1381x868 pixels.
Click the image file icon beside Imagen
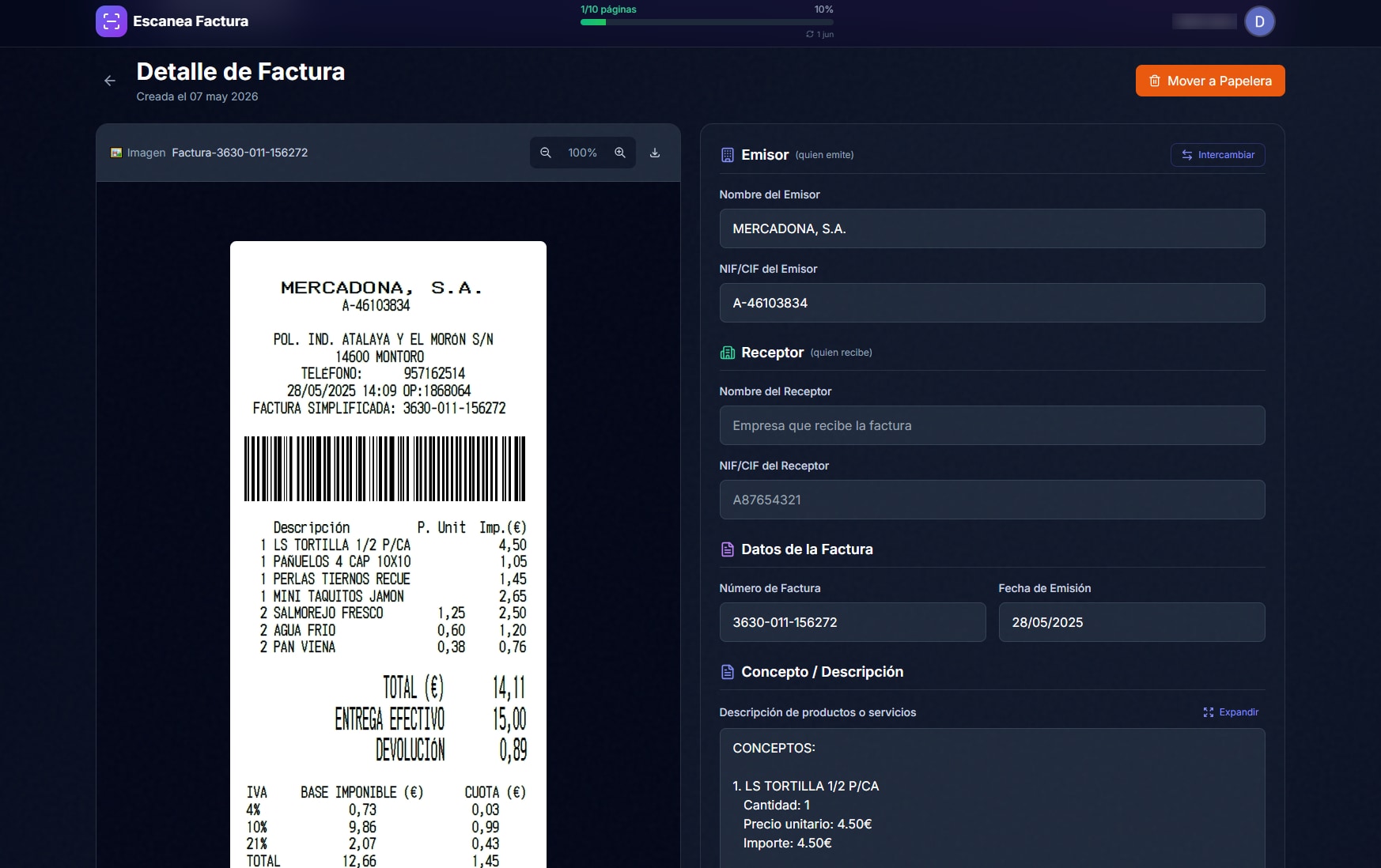pyautogui.click(x=116, y=153)
